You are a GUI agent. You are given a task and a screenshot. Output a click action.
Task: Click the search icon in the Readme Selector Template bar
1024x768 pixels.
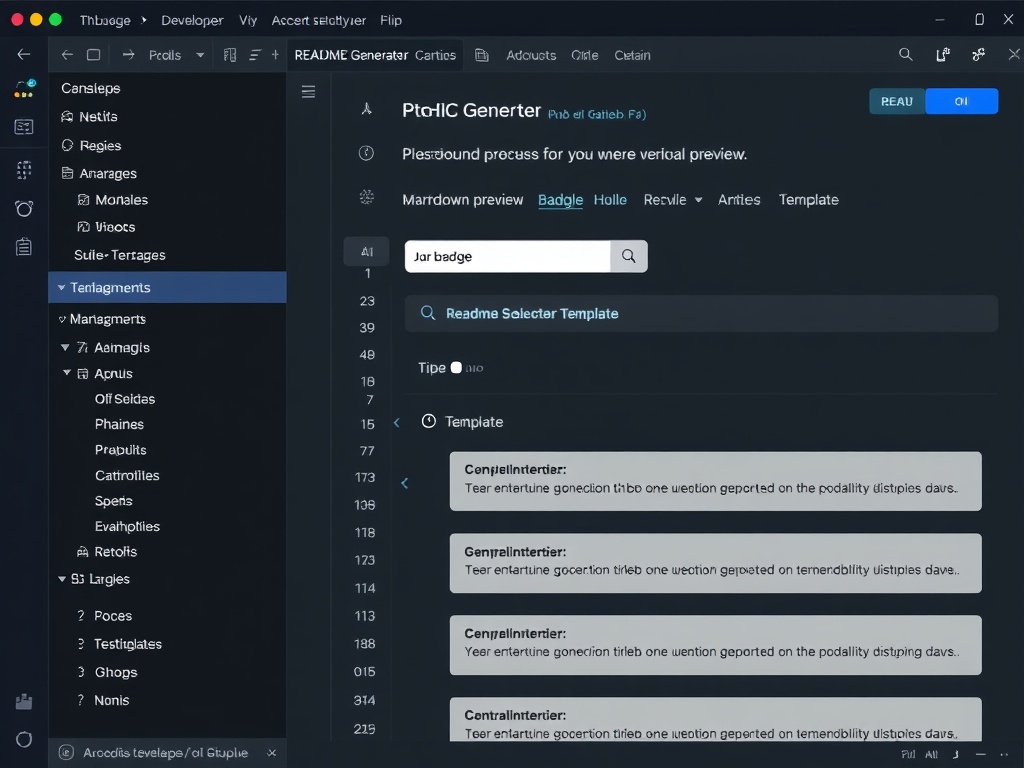[x=427, y=313]
